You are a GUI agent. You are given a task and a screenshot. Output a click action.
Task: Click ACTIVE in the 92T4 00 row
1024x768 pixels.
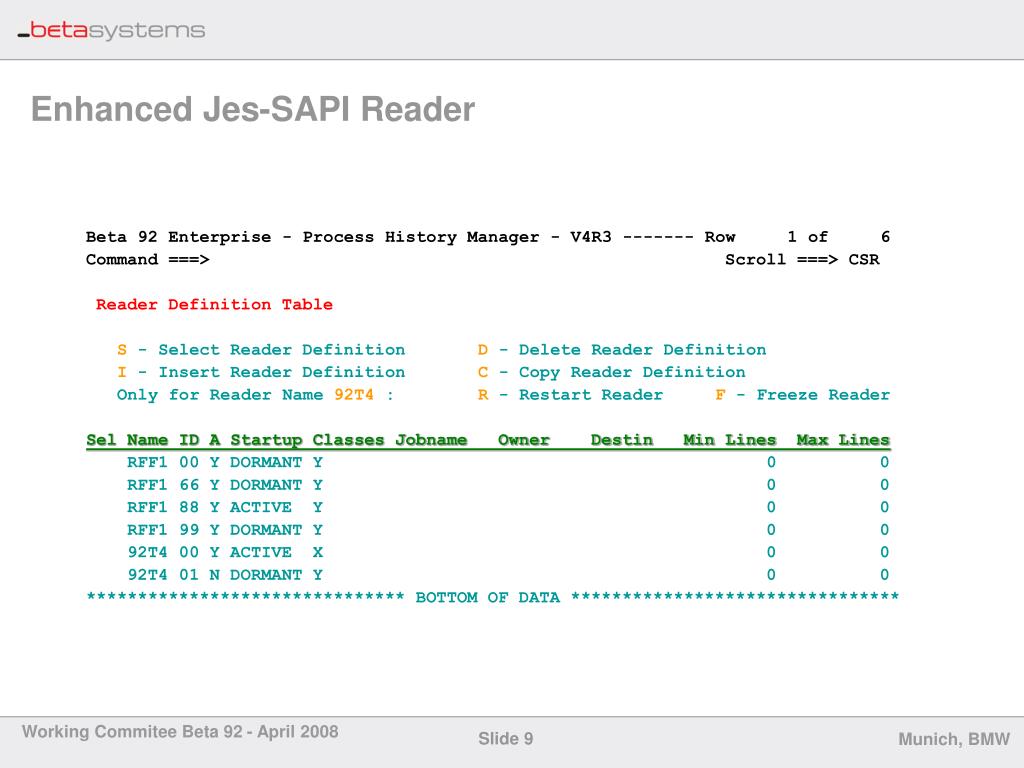[x=261, y=552]
